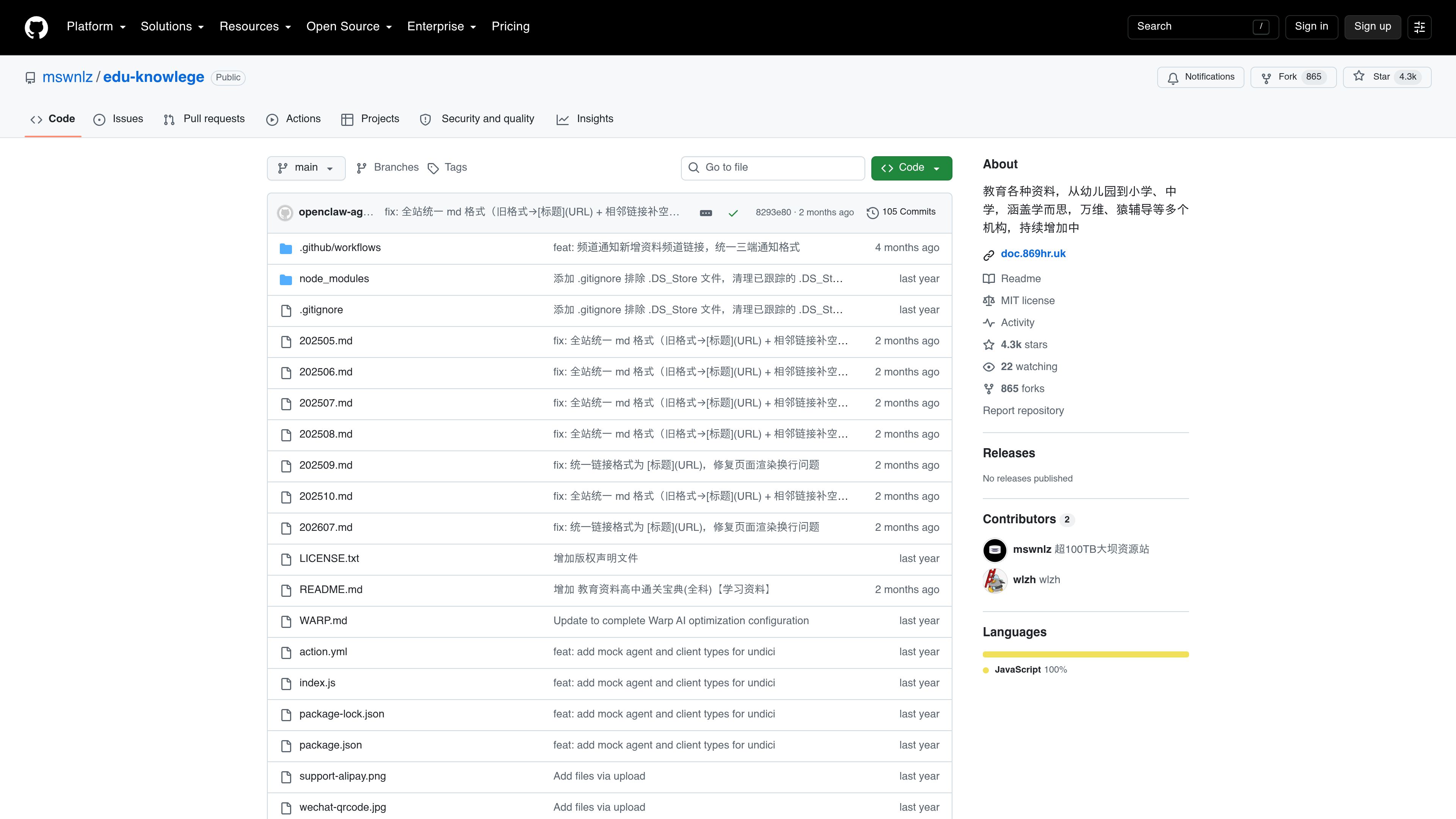Fork the edu-knowlege repository
The width and height of the screenshot is (1456, 819).
tap(1293, 77)
